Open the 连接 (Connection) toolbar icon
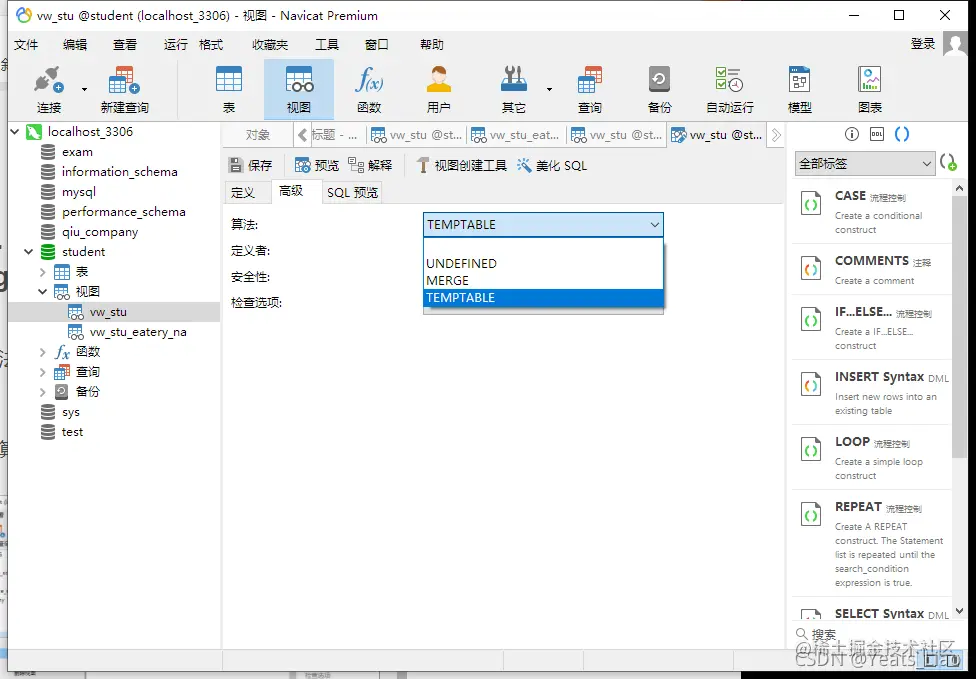 pos(49,90)
